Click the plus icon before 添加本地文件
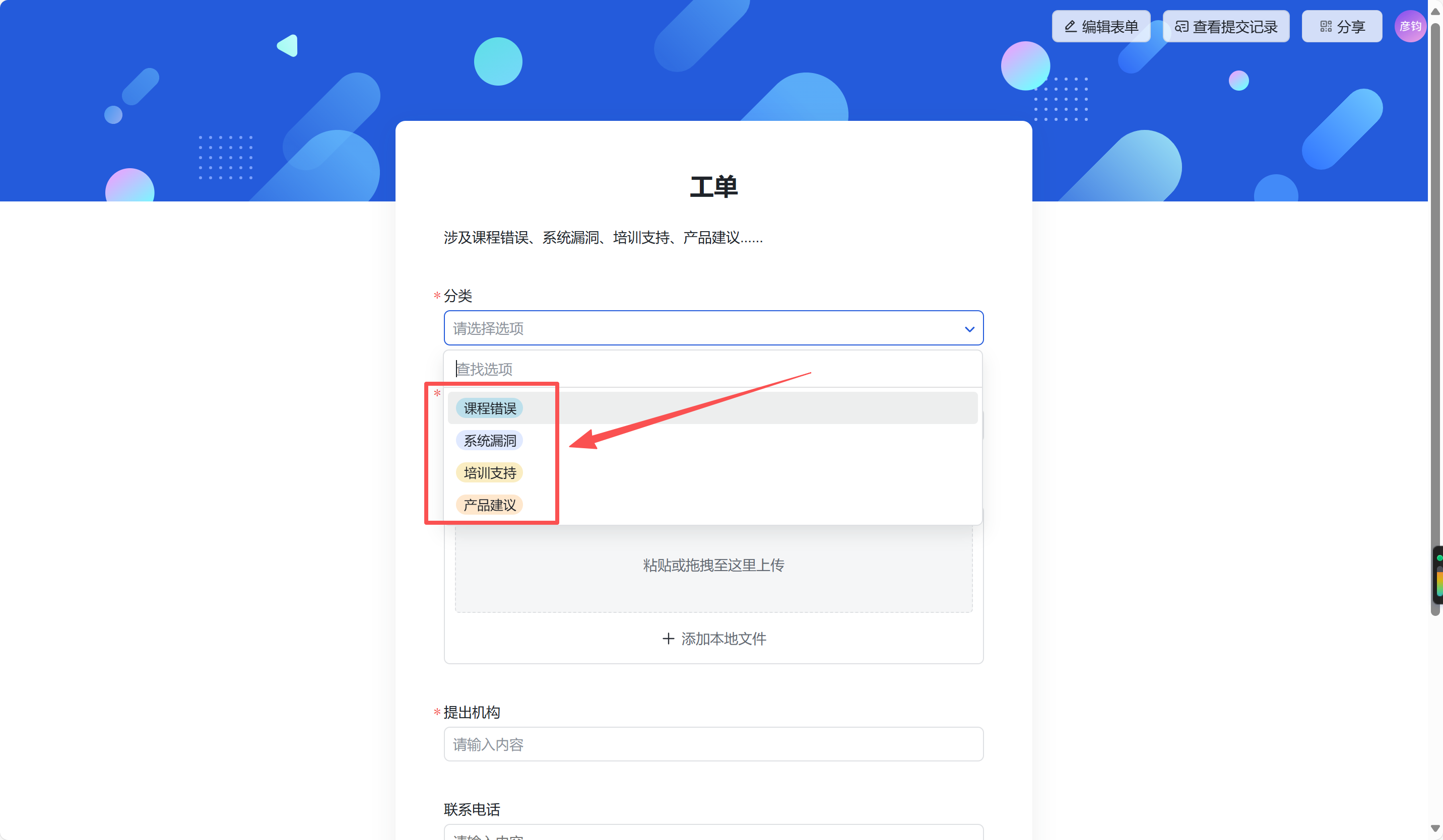This screenshot has height=840, width=1443. [668, 639]
